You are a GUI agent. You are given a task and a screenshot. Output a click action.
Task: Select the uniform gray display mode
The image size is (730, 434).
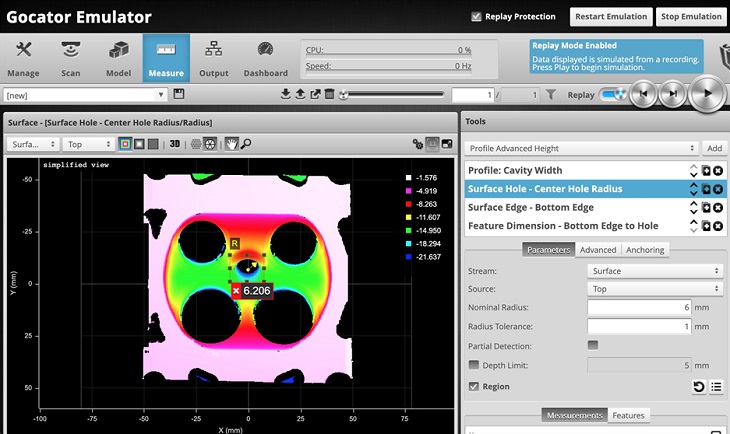153,144
